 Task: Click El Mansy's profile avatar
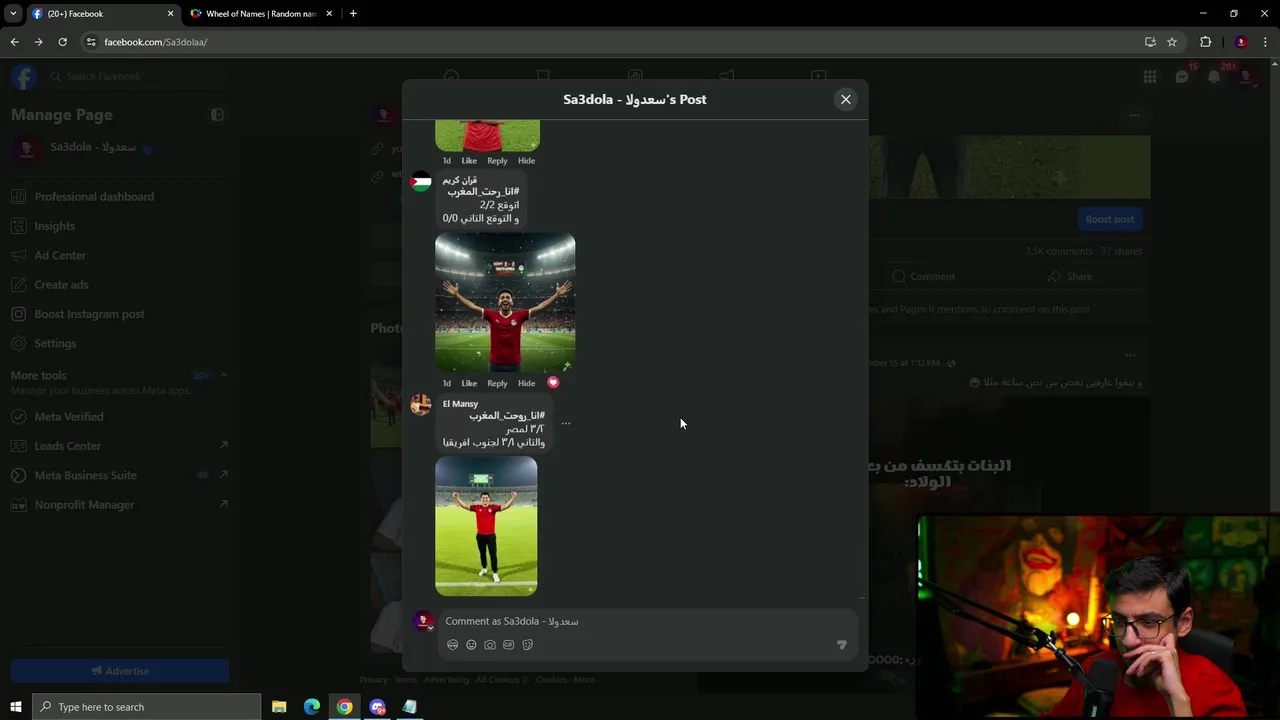[421, 404]
